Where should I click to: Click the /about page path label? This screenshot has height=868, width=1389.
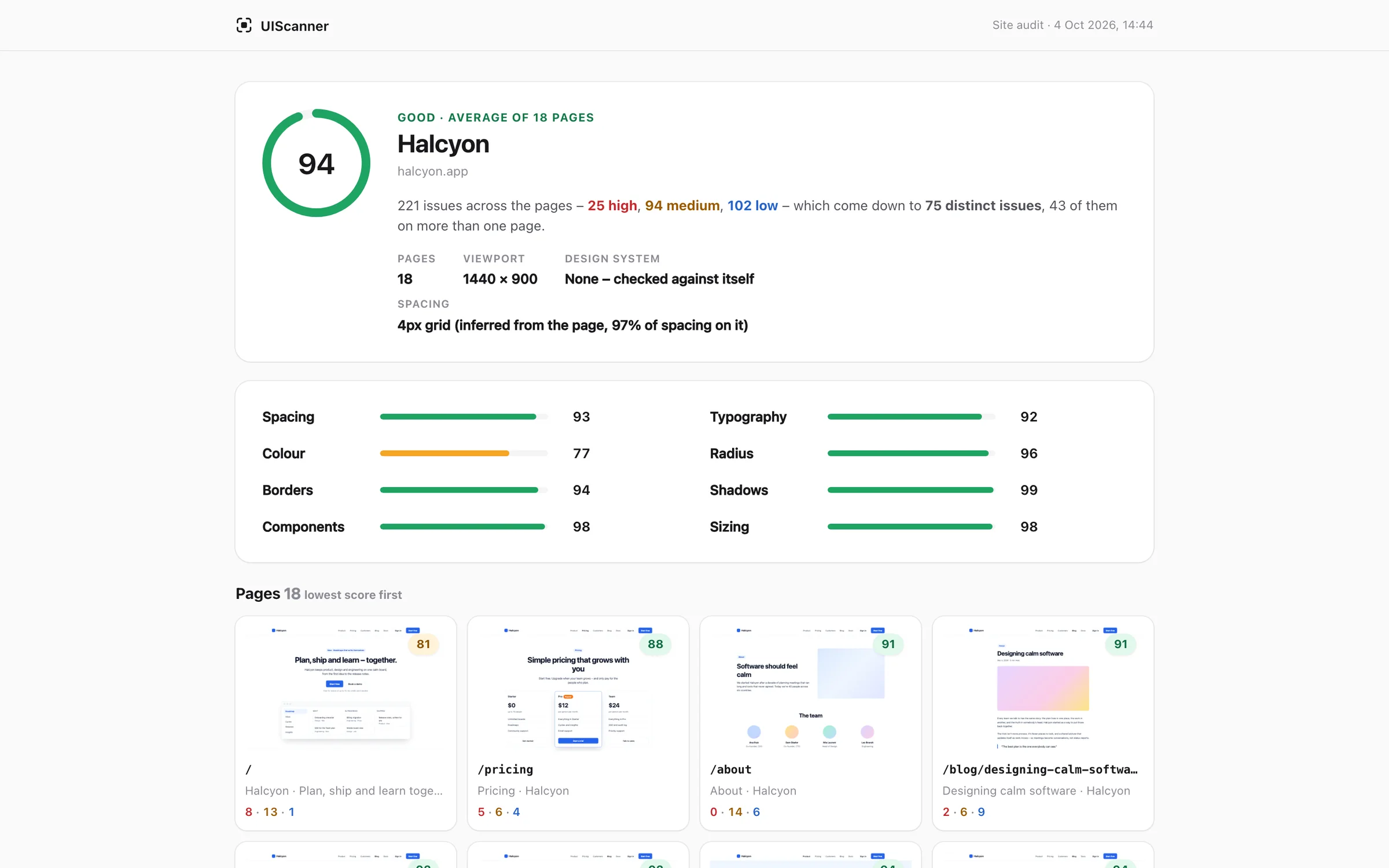pyautogui.click(x=731, y=769)
